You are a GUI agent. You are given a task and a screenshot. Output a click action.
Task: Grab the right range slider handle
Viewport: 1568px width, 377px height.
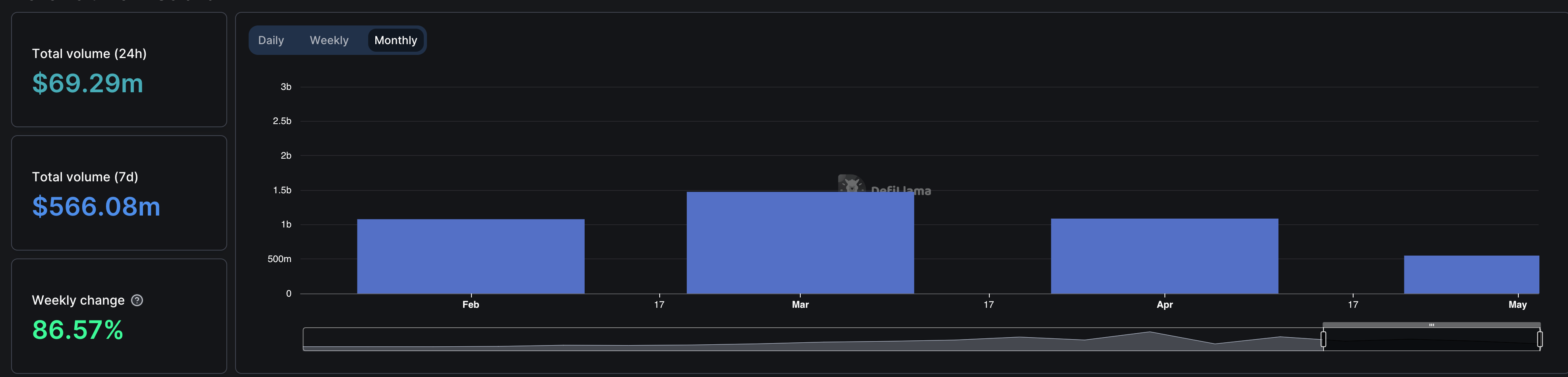click(x=1539, y=339)
